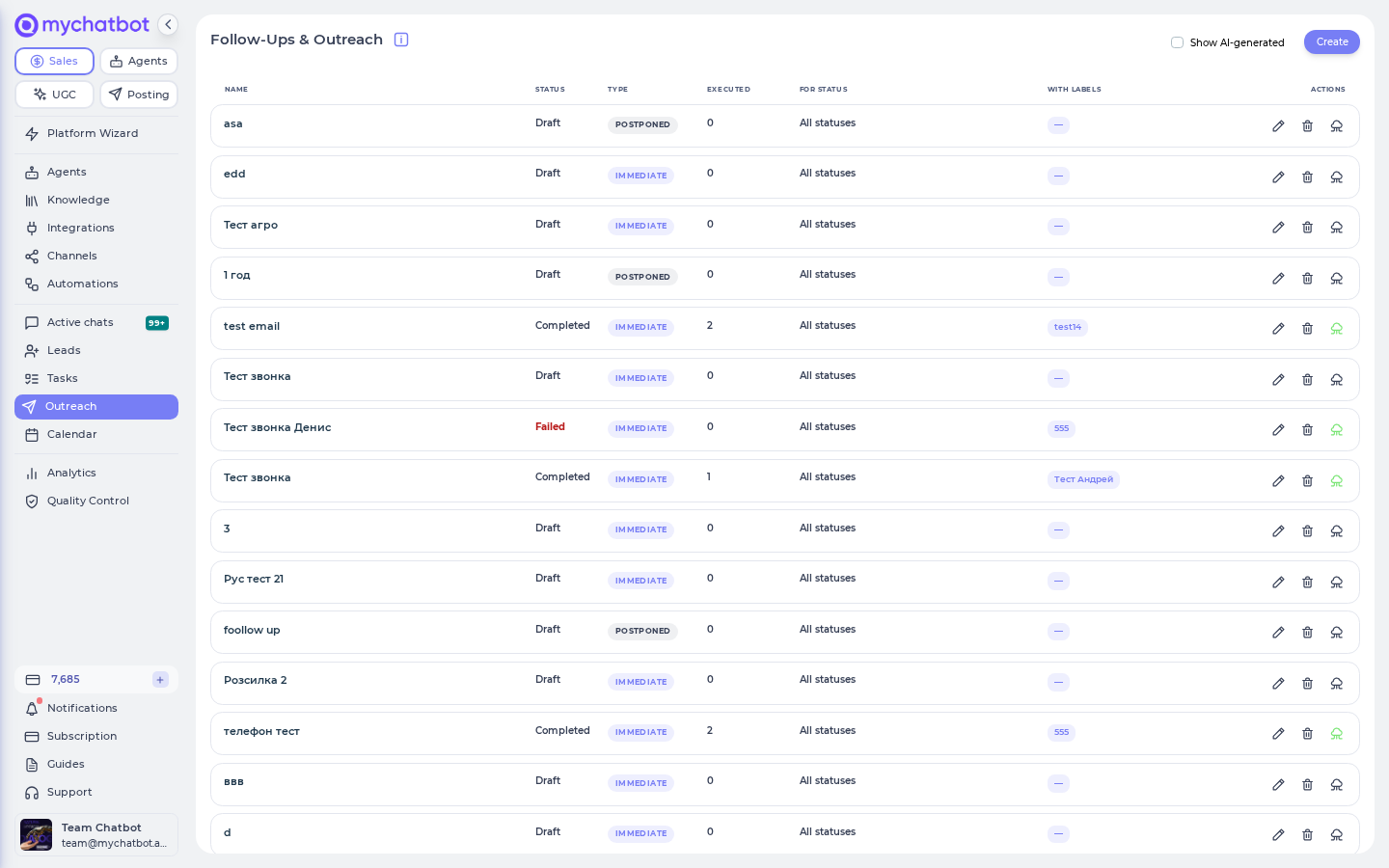Delete the edd follow-up
1389x868 pixels.
click(1307, 177)
